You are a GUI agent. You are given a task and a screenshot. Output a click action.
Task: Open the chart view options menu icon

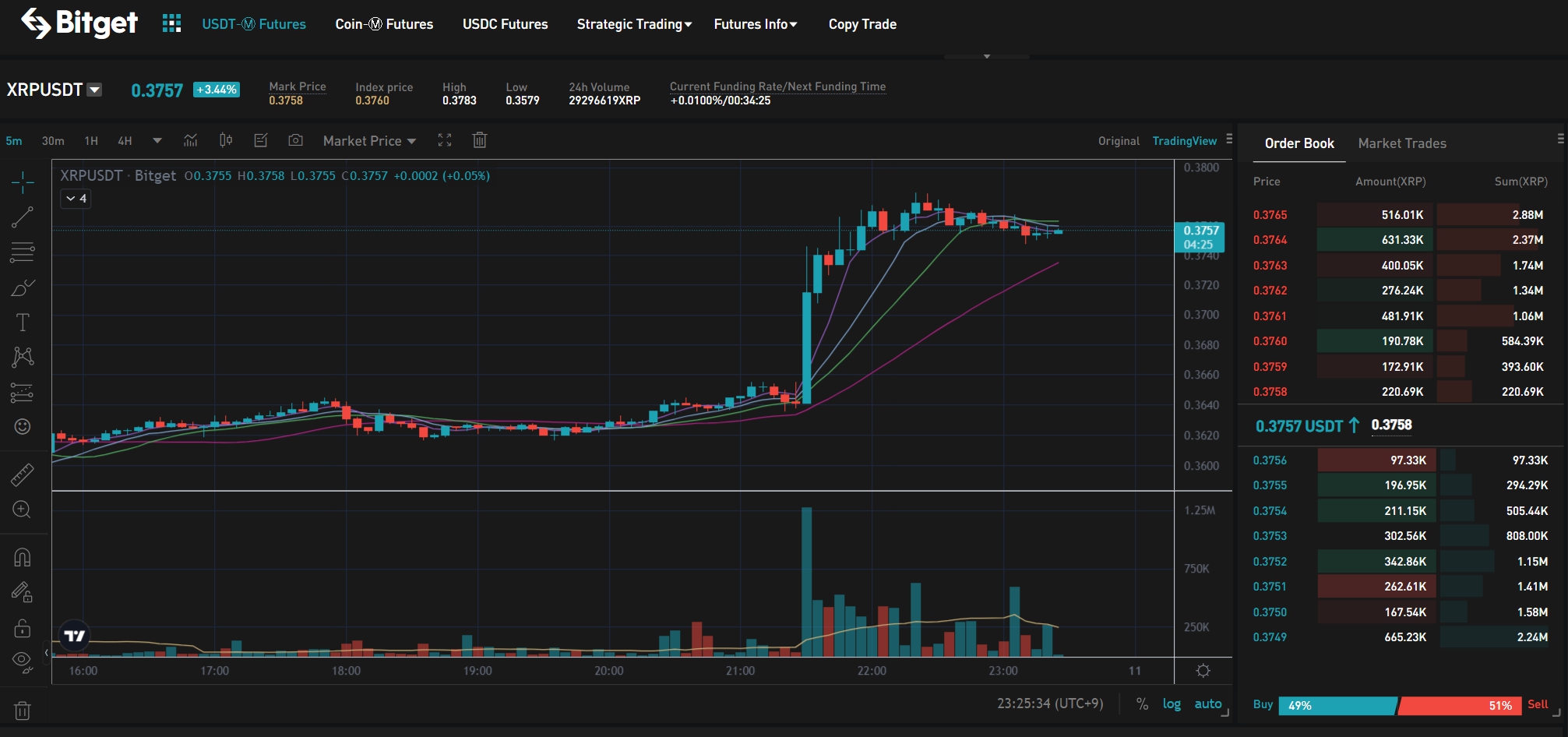pos(1229,139)
